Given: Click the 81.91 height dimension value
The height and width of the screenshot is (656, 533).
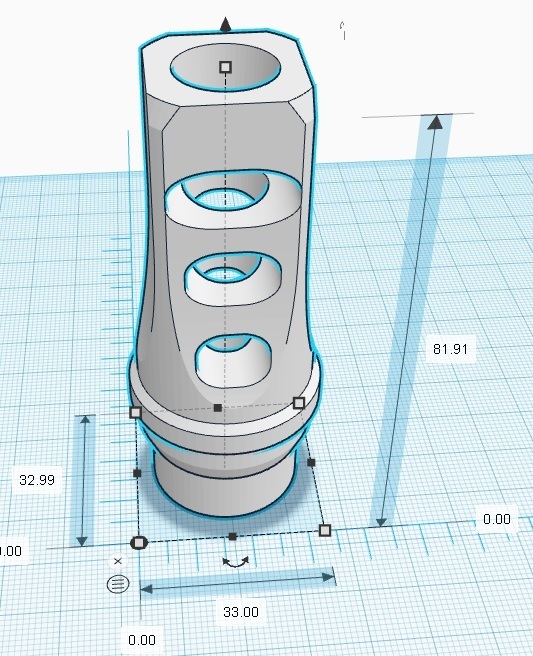Looking at the screenshot, I should coord(450,349).
